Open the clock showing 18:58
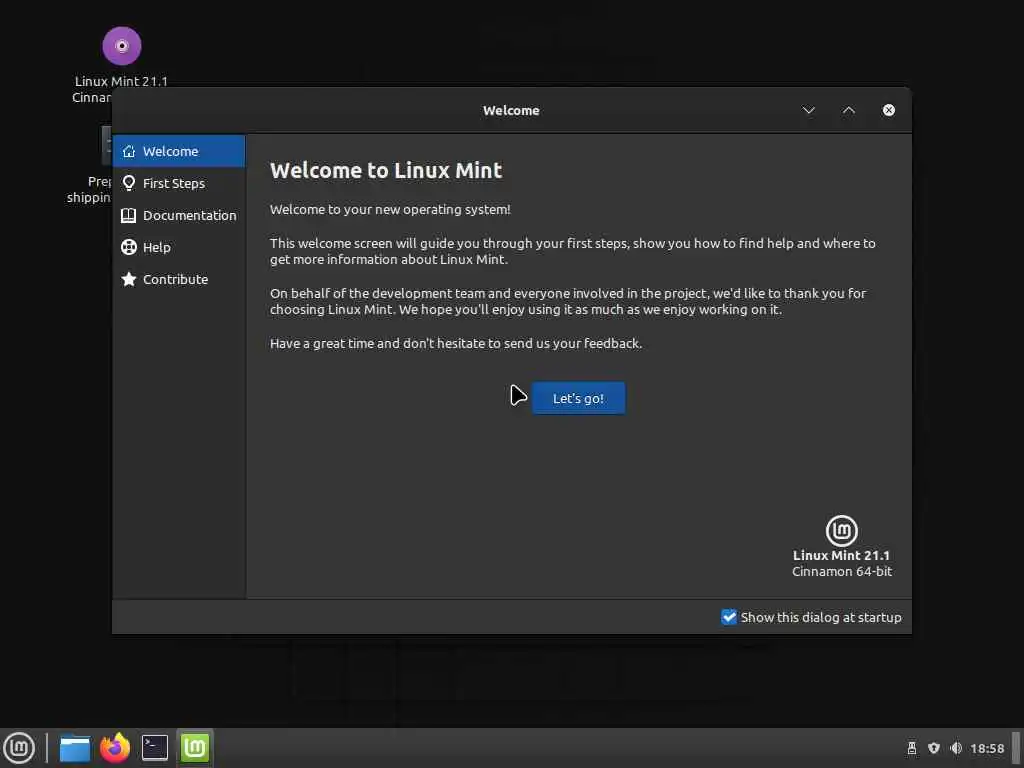 tap(987, 748)
